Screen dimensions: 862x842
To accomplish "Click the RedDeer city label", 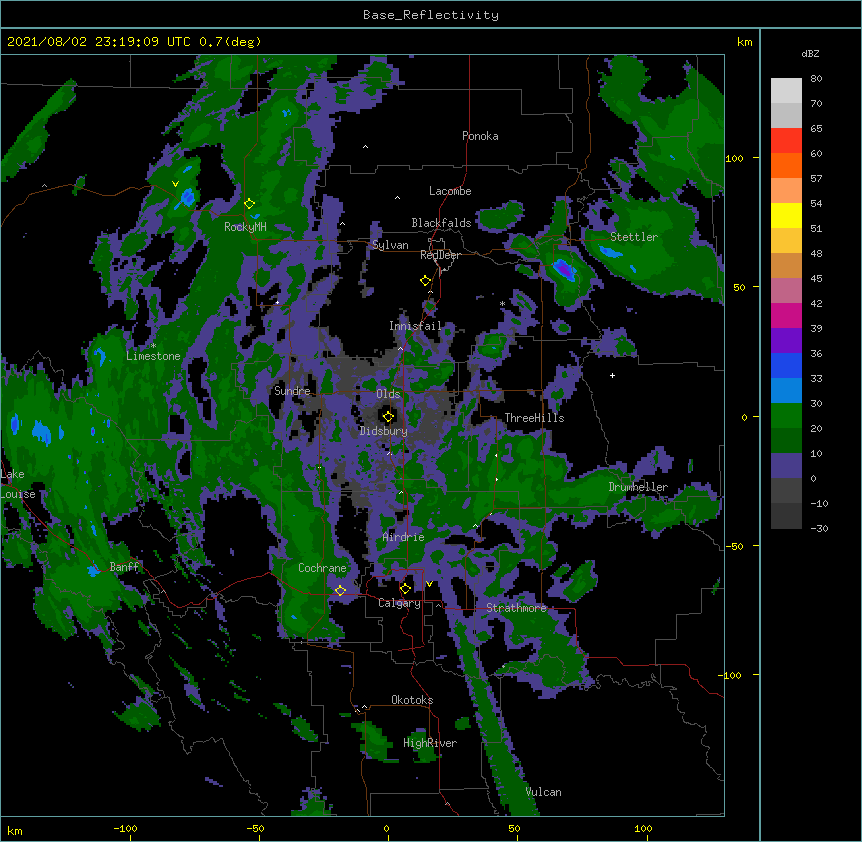I will [x=440, y=255].
